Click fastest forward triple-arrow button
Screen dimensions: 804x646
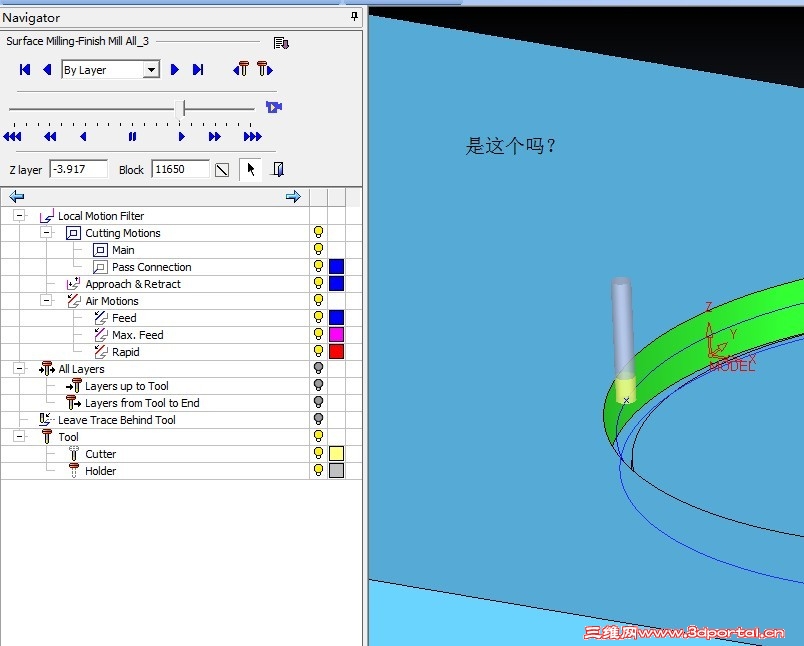[x=253, y=136]
